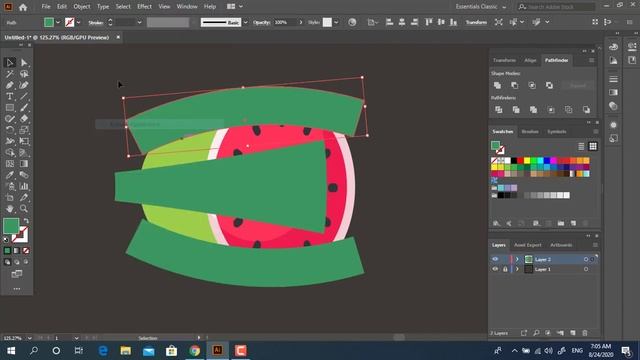Set paint mode to solid Color in toolbox

pyautogui.click(x=7, y=251)
